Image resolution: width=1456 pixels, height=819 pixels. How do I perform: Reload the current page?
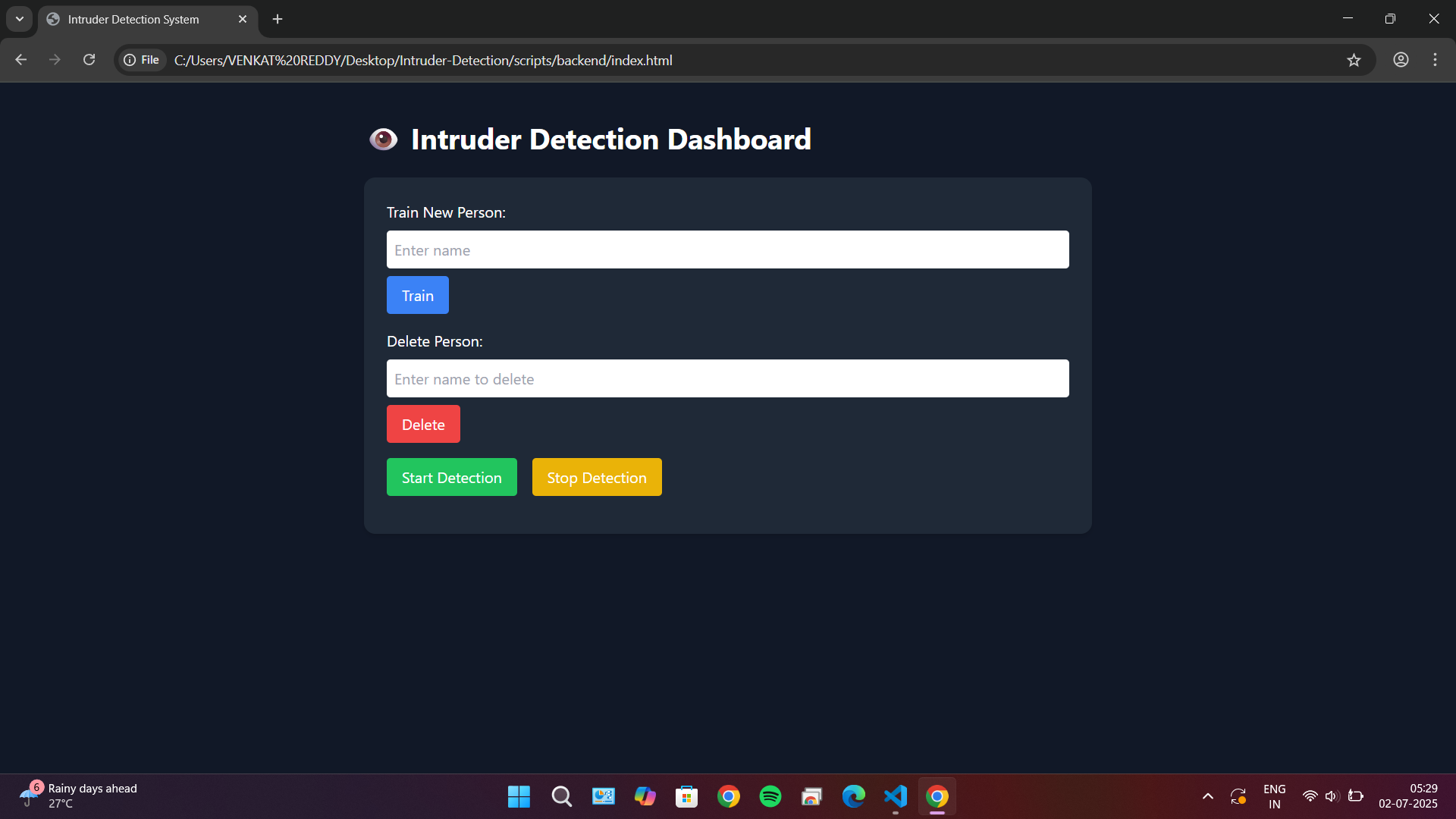click(x=89, y=60)
